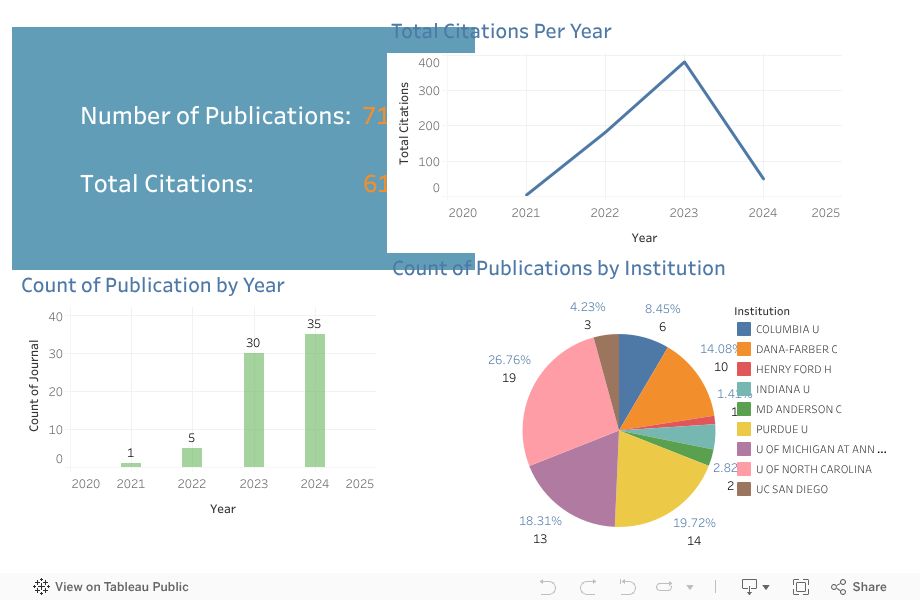Image resolution: width=920 pixels, height=600 pixels.
Task: Toggle full screen view icon
Action: [x=801, y=587]
